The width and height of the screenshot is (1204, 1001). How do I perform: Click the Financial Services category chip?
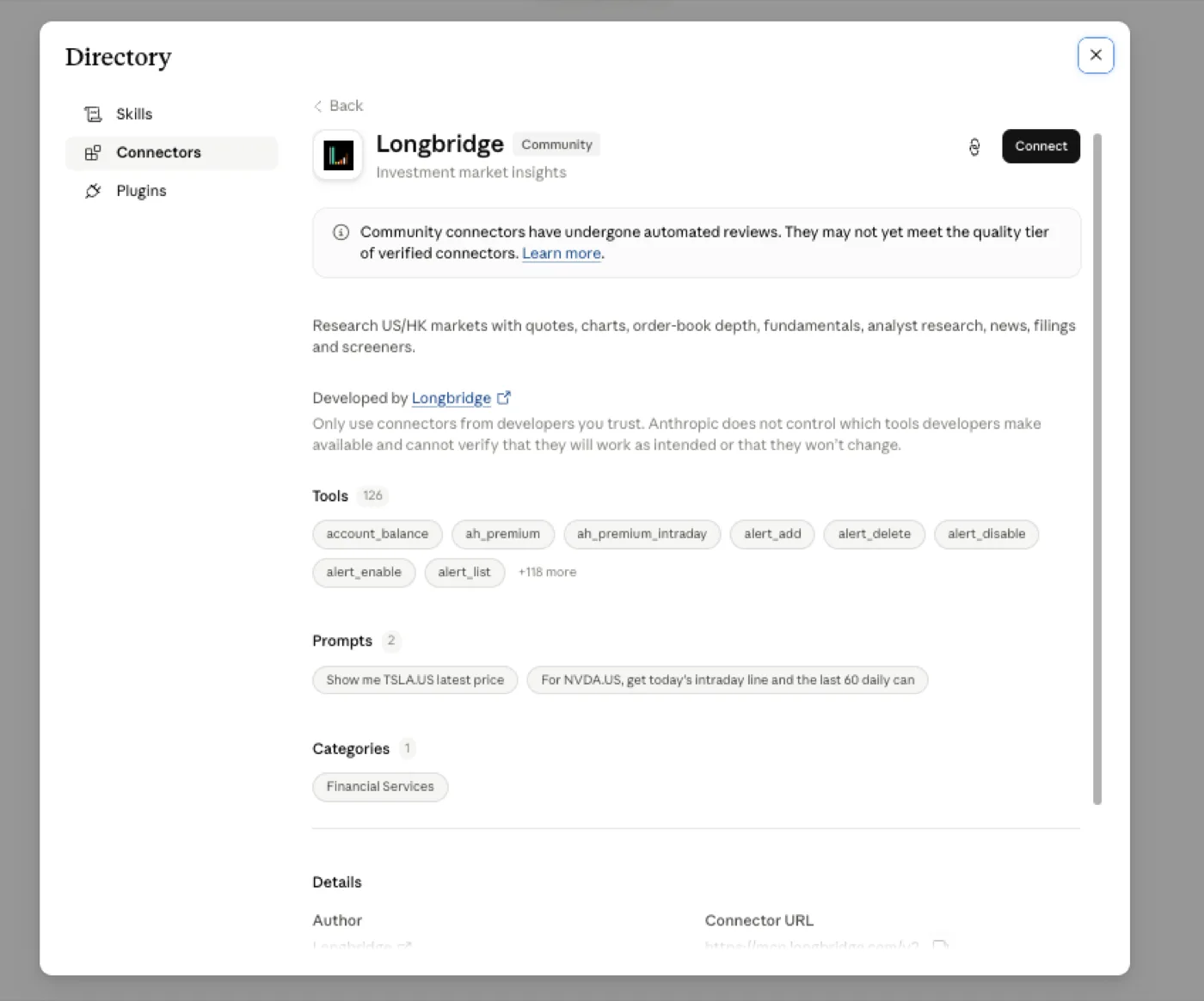point(380,787)
